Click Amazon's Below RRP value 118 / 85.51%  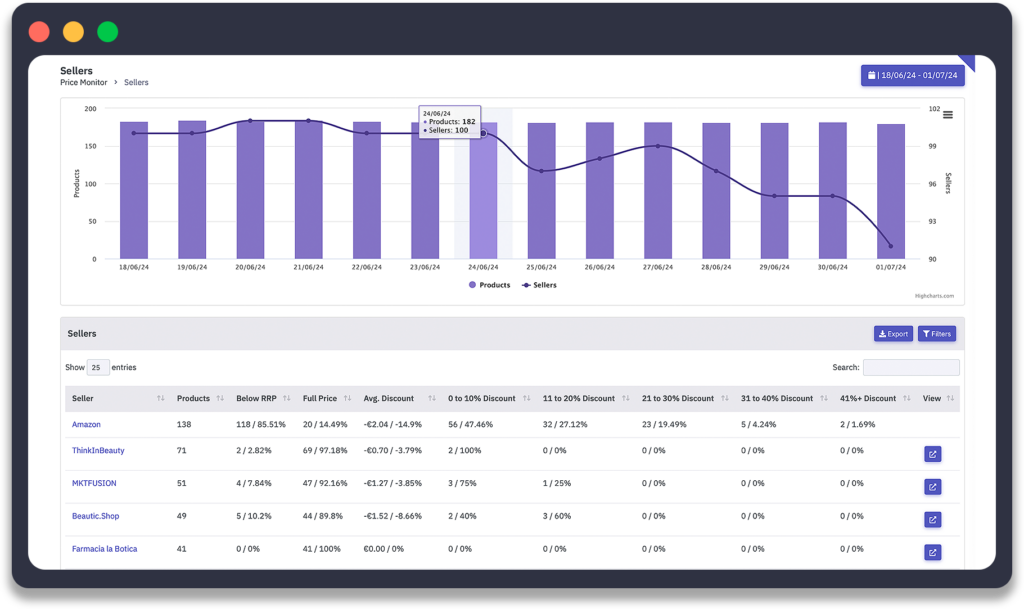pos(261,424)
